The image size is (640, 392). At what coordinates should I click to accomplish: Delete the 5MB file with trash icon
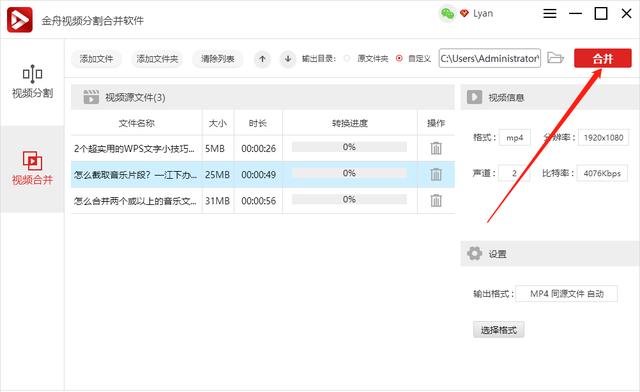tap(436, 148)
